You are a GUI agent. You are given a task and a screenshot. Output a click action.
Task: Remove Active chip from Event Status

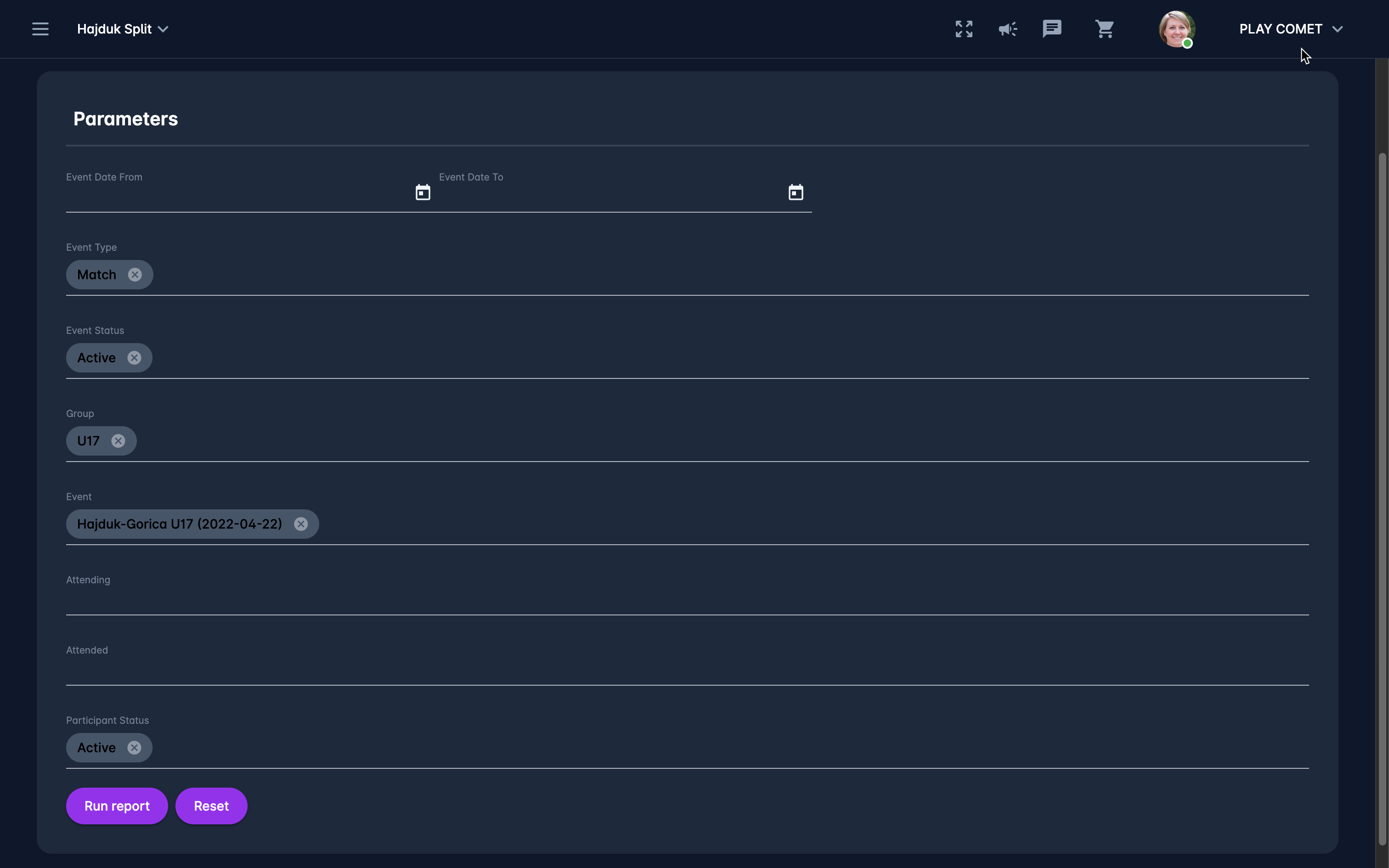pyautogui.click(x=134, y=358)
